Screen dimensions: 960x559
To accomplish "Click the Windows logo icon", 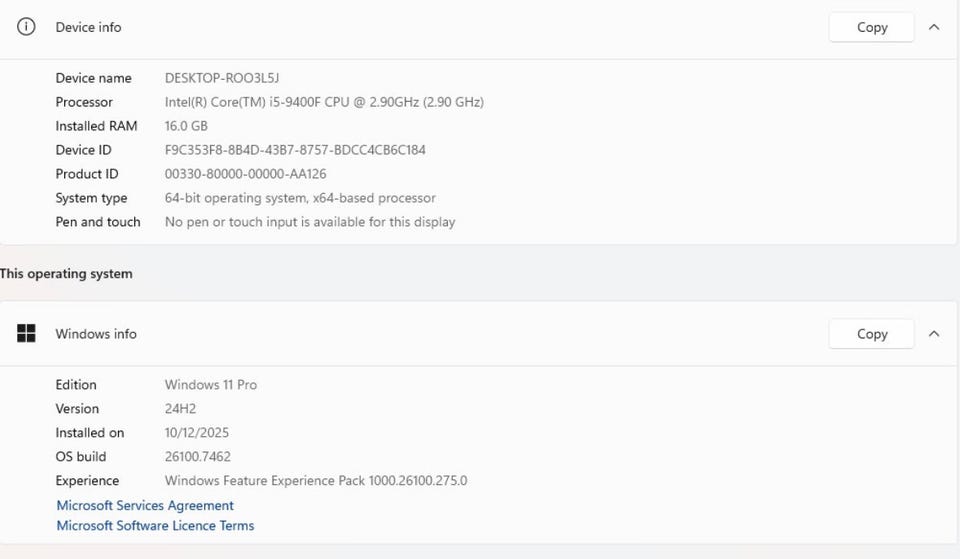I will pyautogui.click(x=26, y=334).
